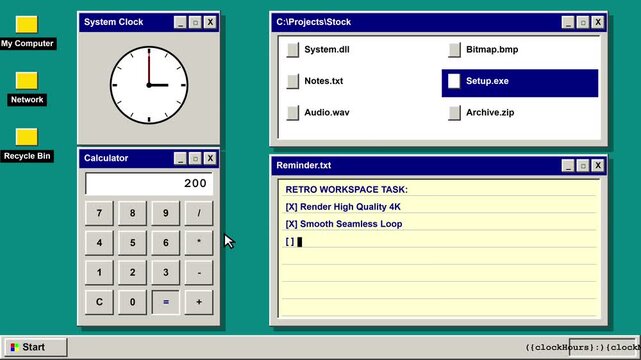This screenshot has width=641, height=360.
Task: Click the 'Render High Quality 4K' checklist line
Action: 343,207
